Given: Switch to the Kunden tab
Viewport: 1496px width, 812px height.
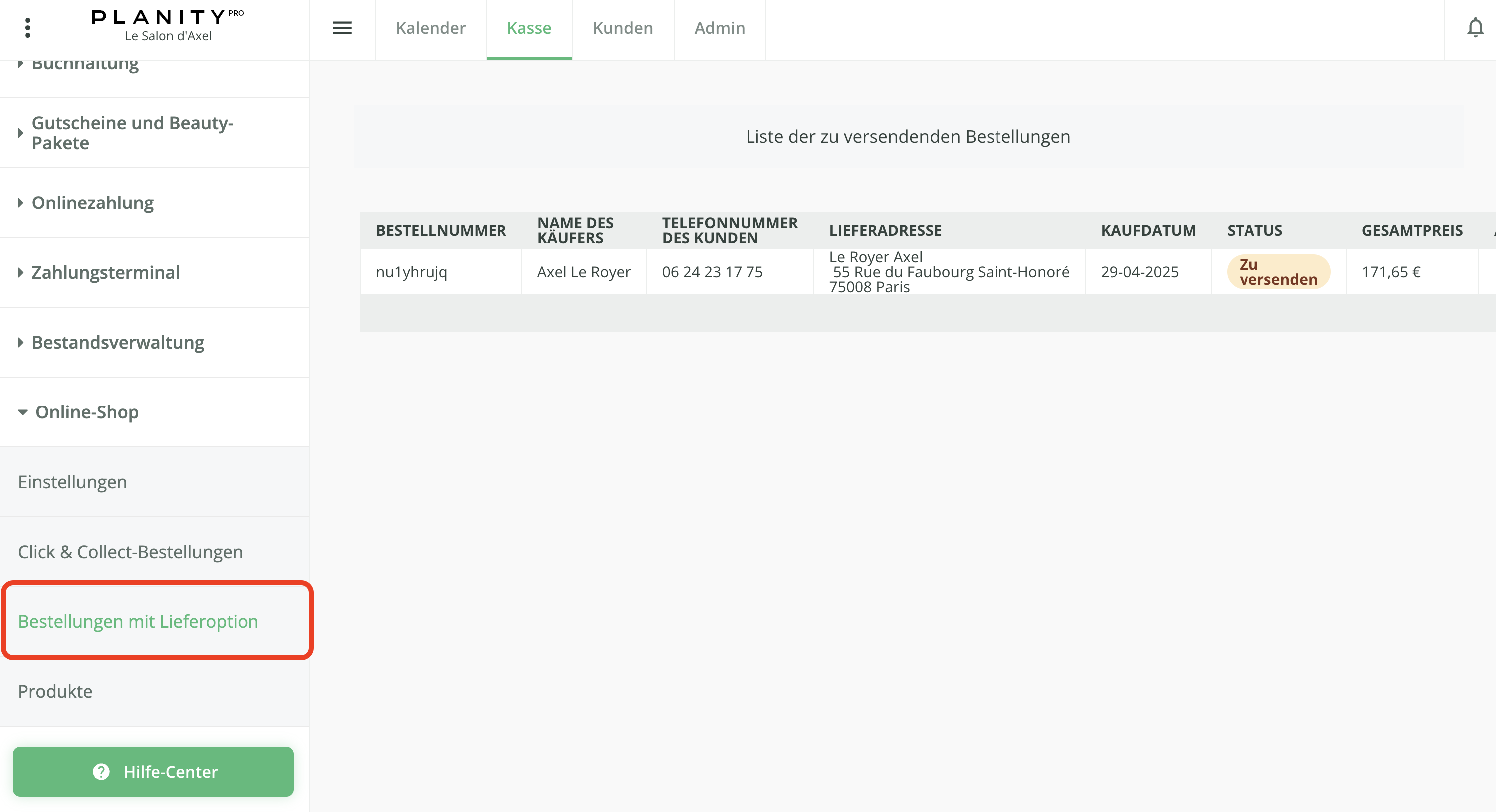Looking at the screenshot, I should tap(623, 28).
